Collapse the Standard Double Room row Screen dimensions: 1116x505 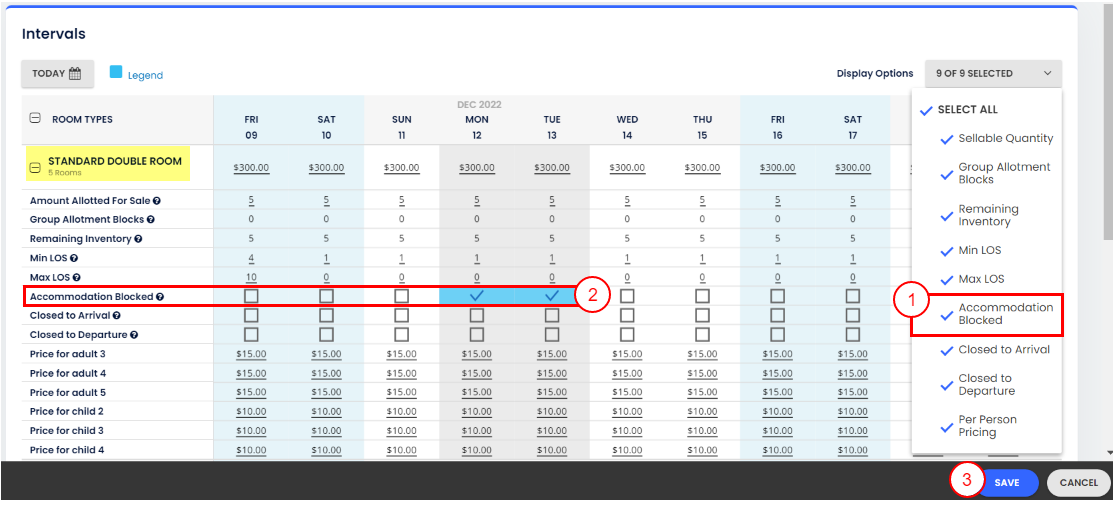click(35, 168)
